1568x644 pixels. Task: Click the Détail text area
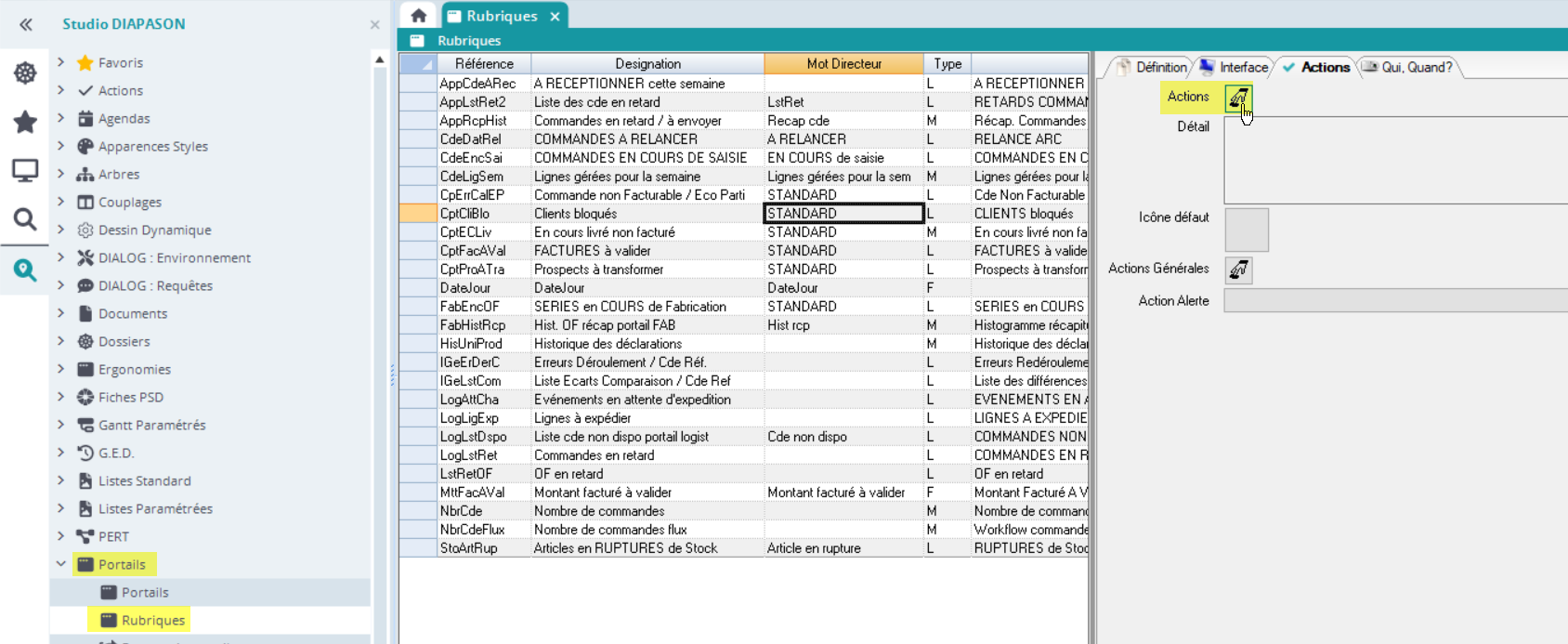(x=1393, y=160)
